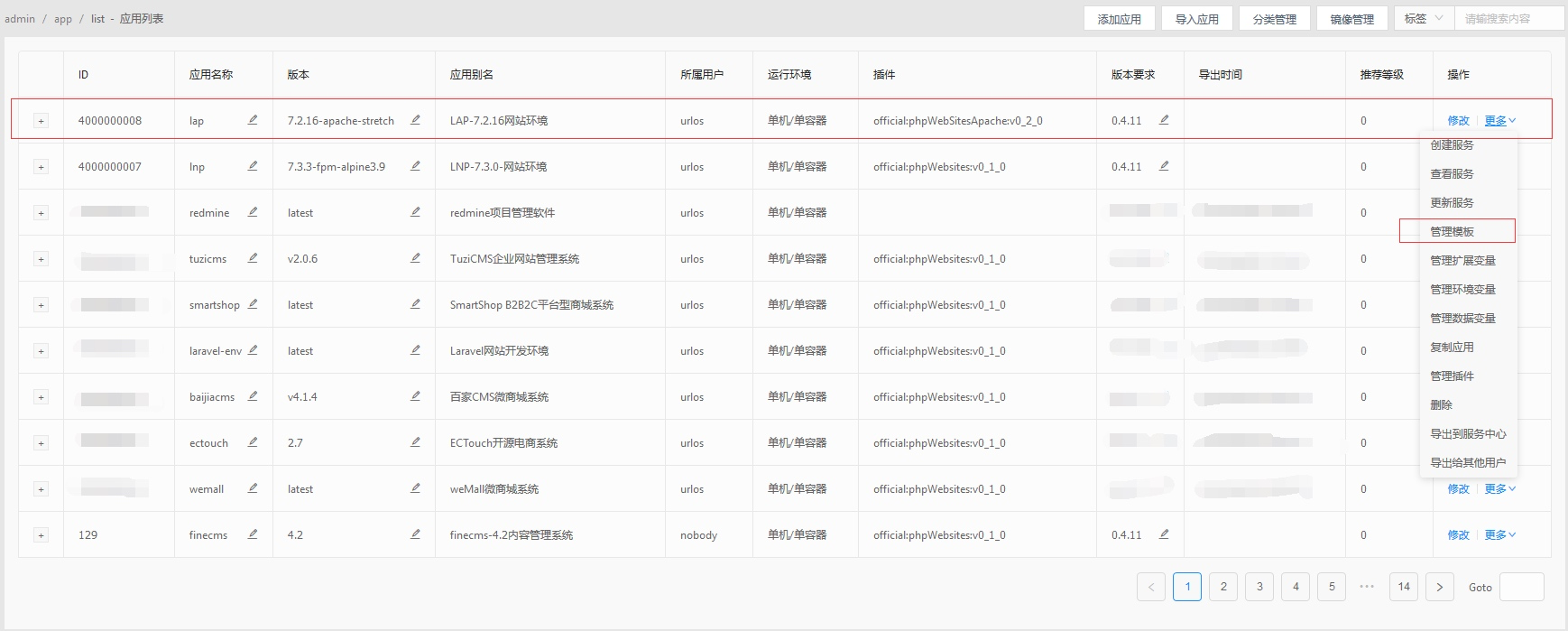Edit app name pencil in ectouch row

(x=253, y=441)
